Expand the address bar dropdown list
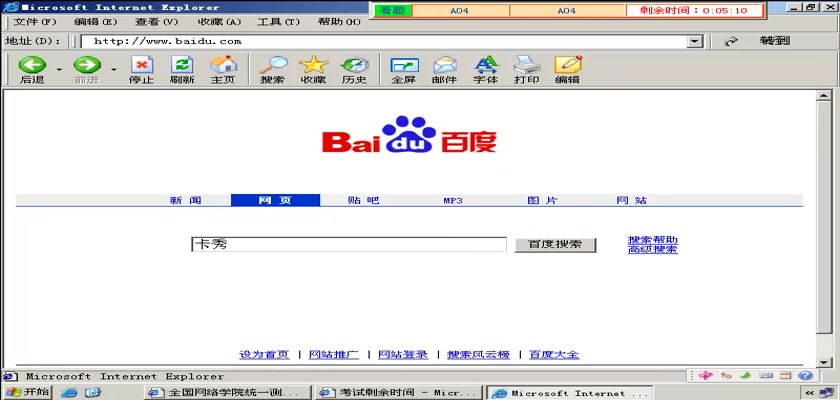840x400 pixels. pyautogui.click(x=695, y=42)
